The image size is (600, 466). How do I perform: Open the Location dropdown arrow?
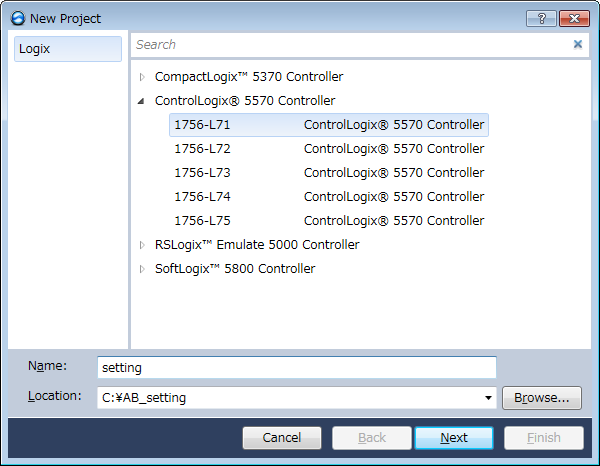click(488, 398)
